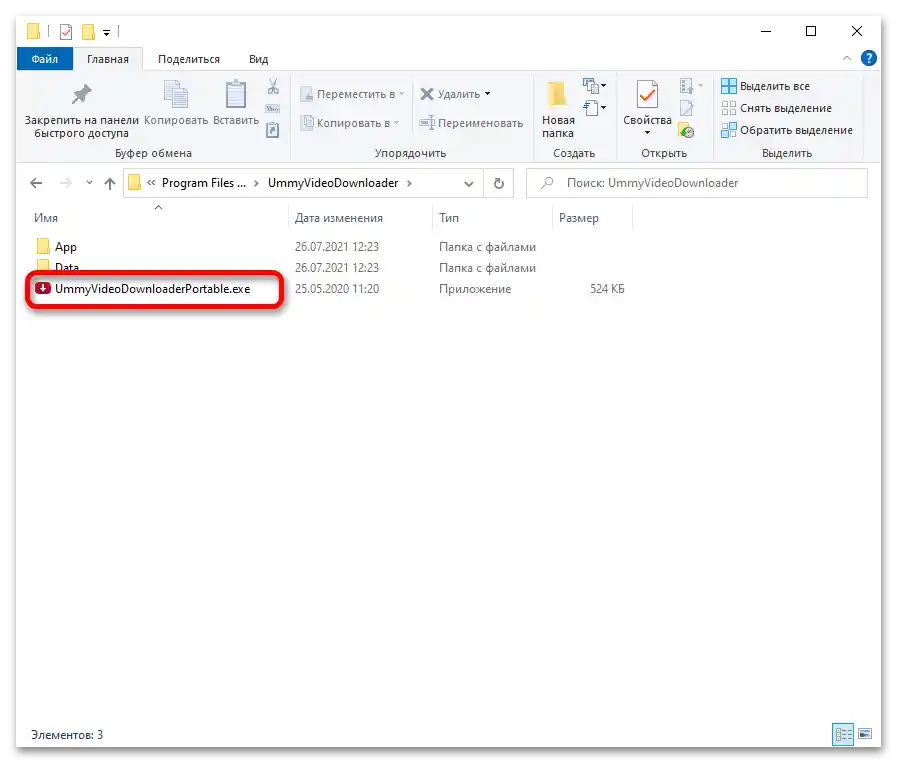Click the Копировать ribbon button

pos(176,104)
